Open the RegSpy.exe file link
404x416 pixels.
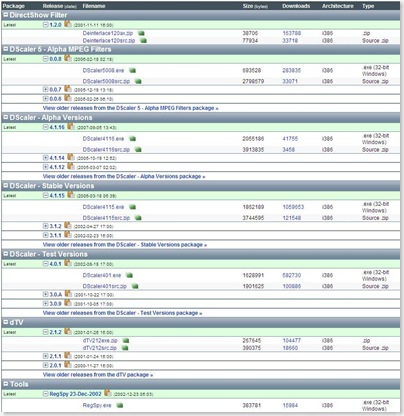pos(97,406)
